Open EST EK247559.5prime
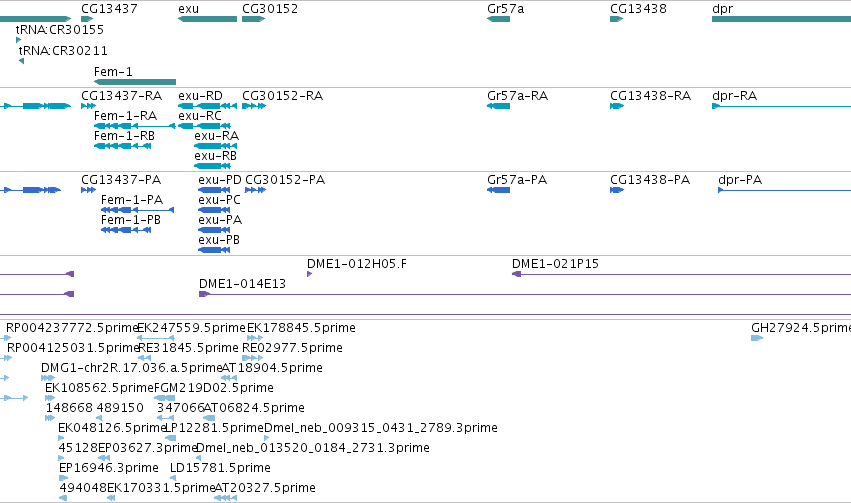 click(192, 328)
